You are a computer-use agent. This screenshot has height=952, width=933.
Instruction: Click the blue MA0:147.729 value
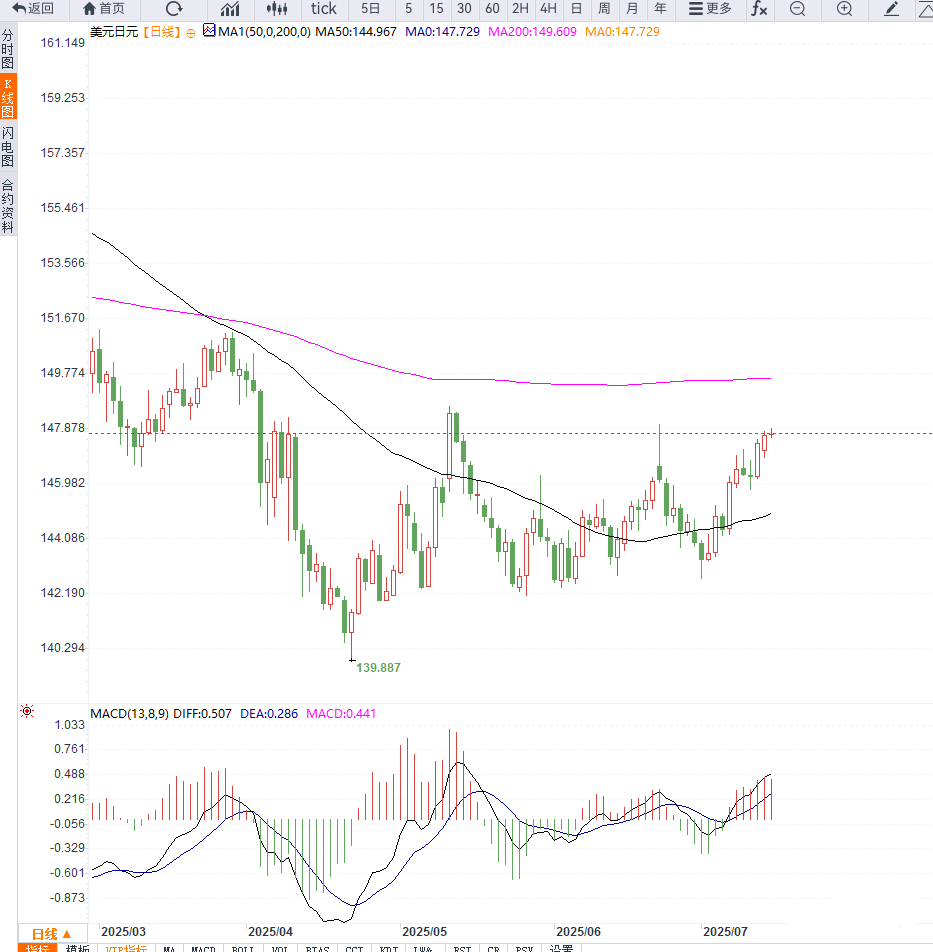(442, 32)
